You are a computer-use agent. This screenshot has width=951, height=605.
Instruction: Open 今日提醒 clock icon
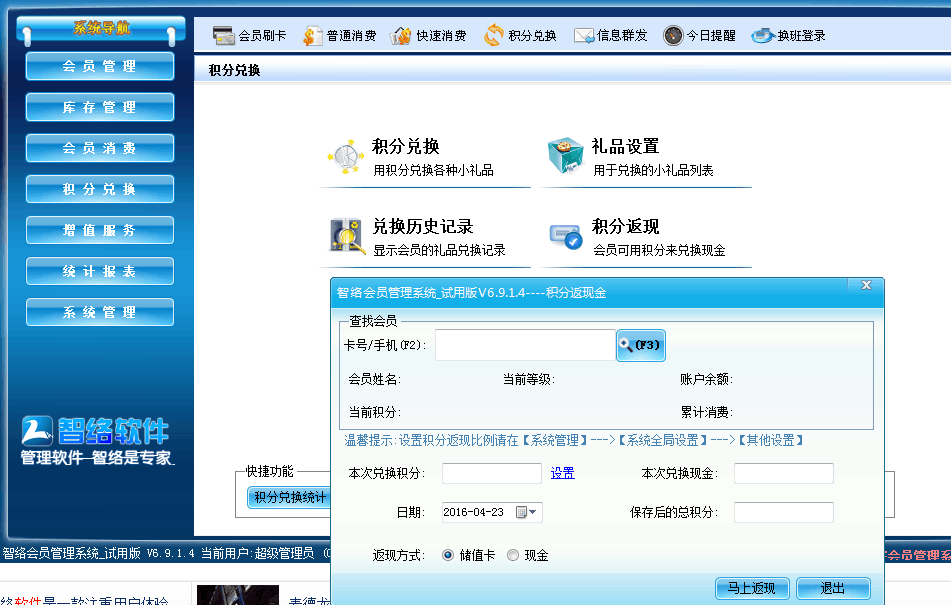pos(673,36)
